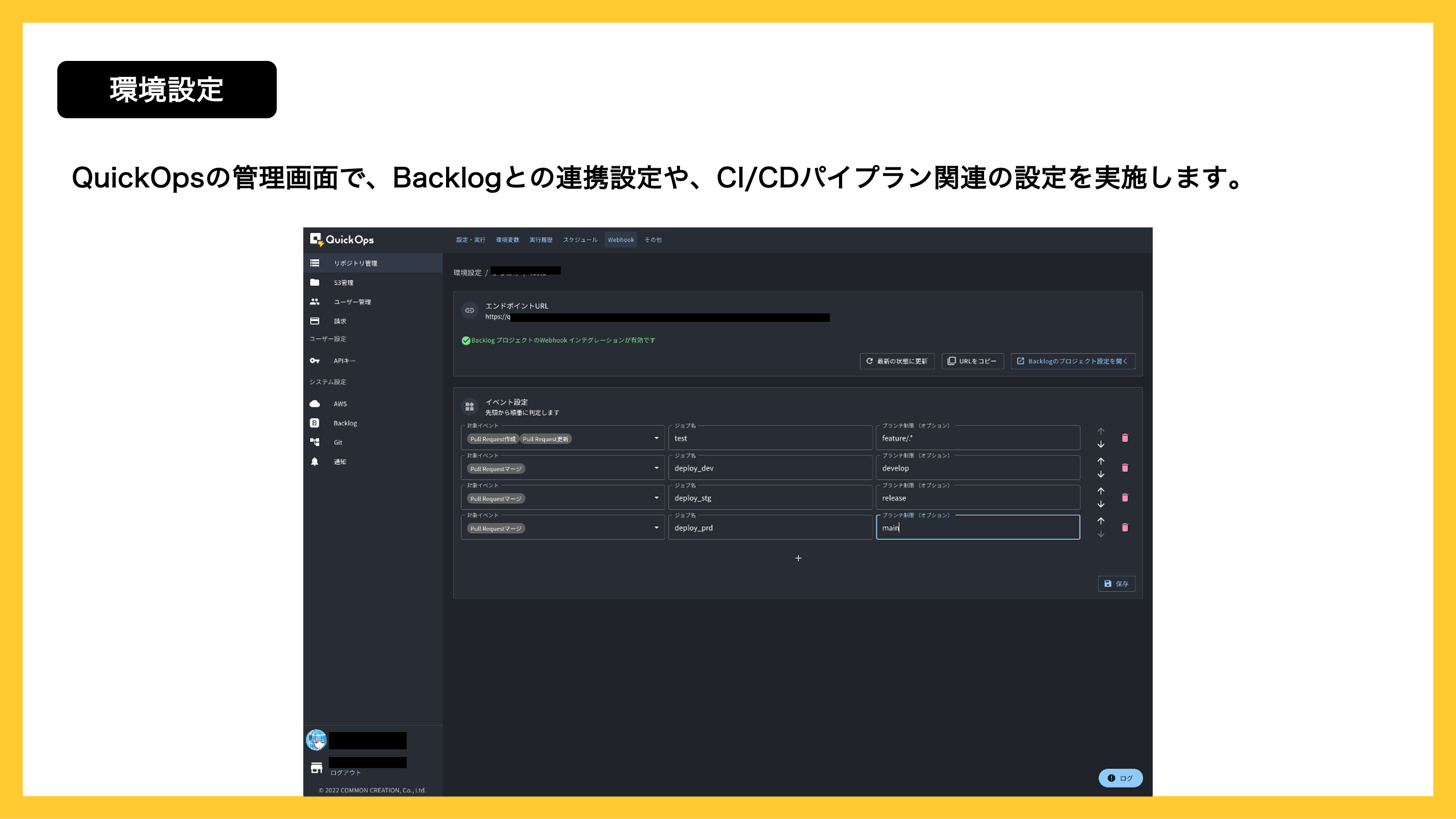This screenshot has width=1456, height=819.
Task: Delete the test job row
Action: tap(1125, 438)
